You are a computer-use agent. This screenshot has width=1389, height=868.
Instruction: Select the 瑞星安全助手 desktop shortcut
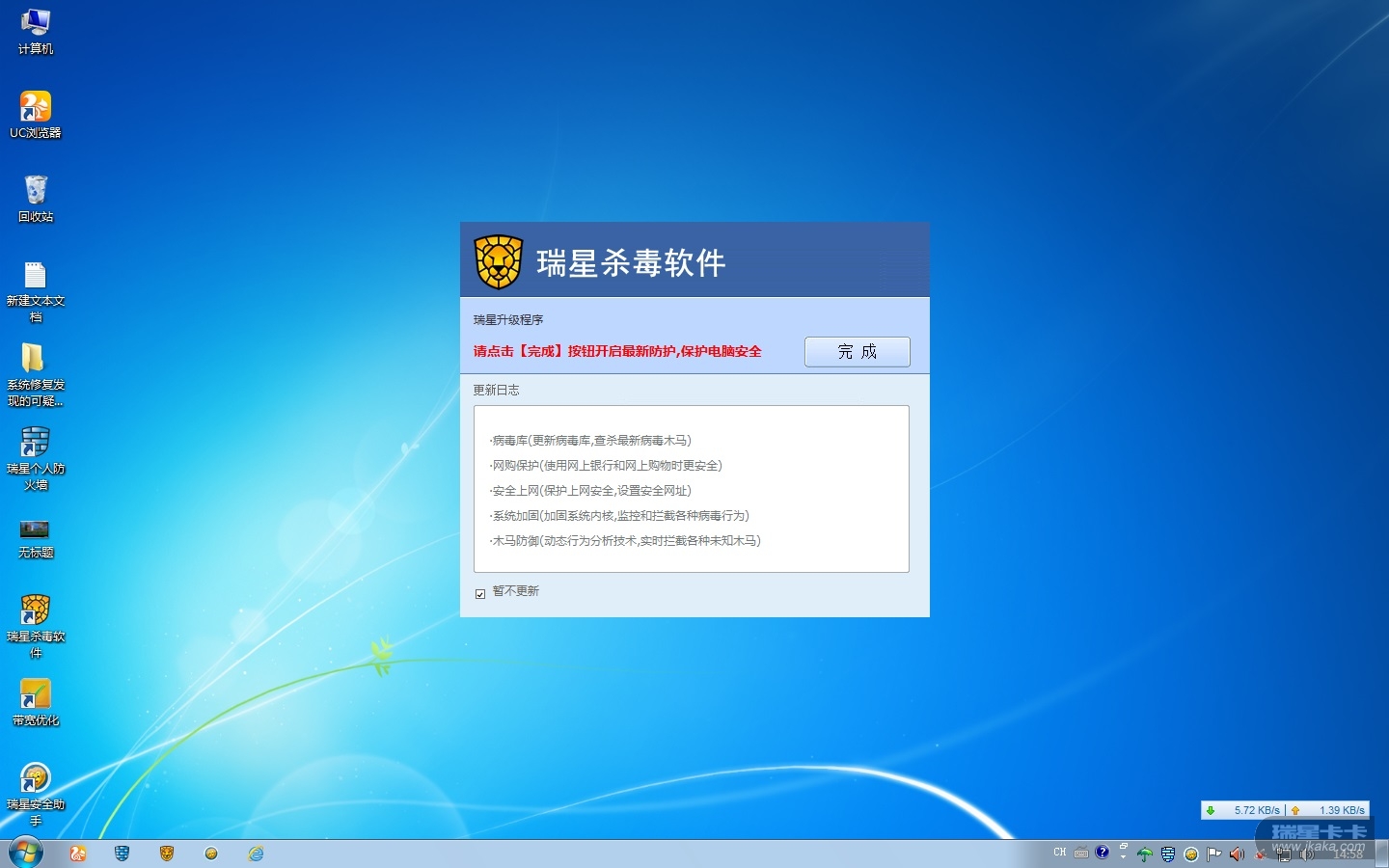pyautogui.click(x=36, y=795)
